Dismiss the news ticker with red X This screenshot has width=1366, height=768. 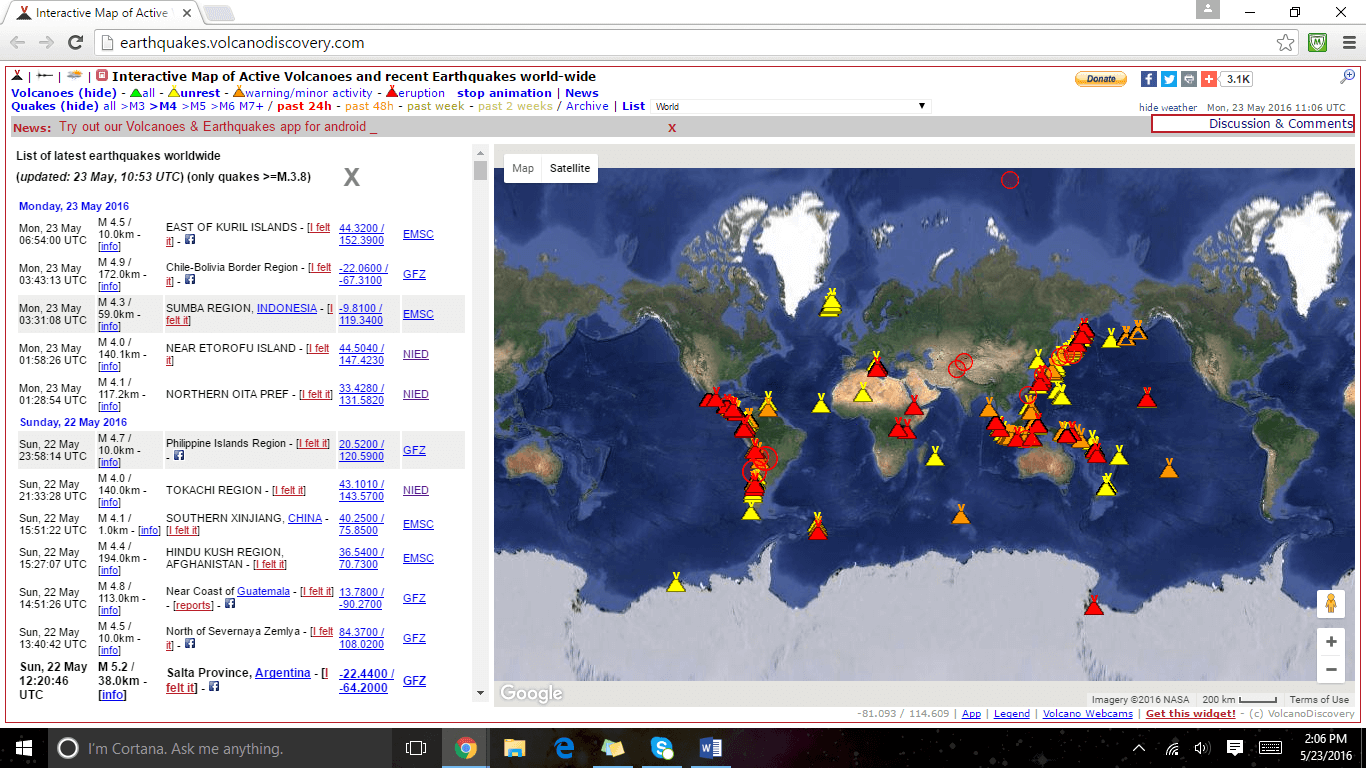672,128
